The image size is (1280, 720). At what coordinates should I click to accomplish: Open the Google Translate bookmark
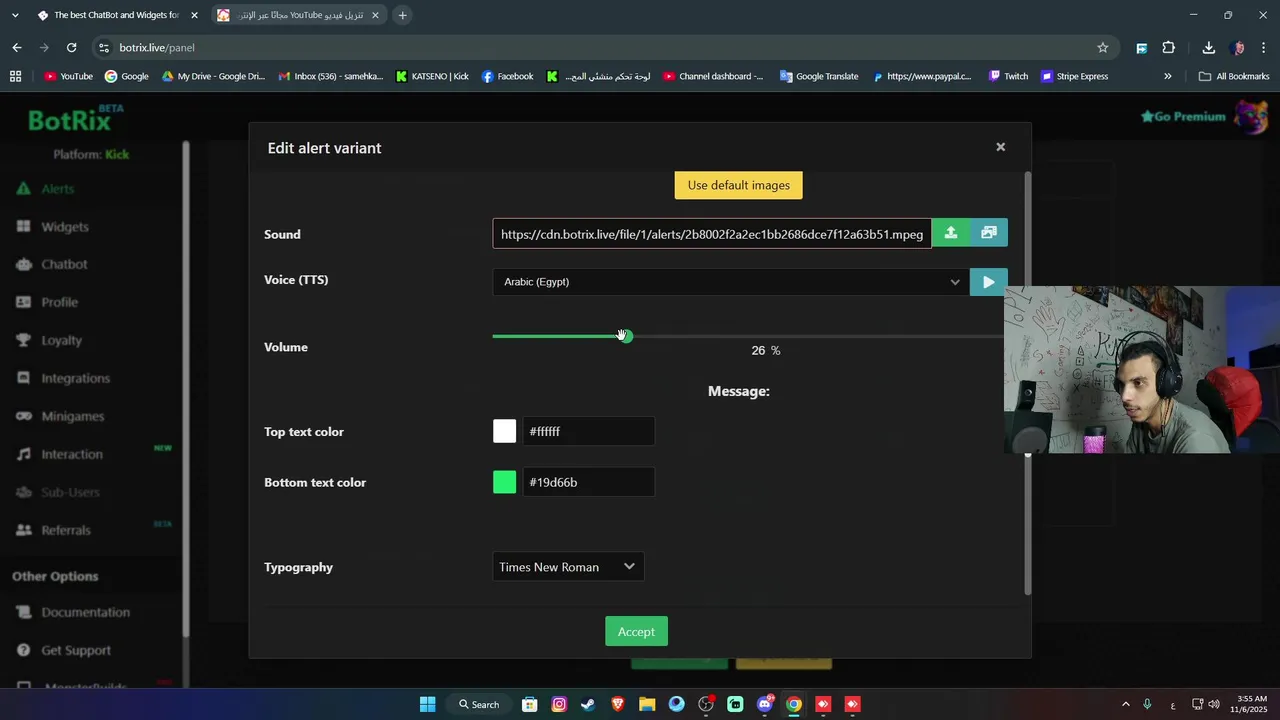[819, 76]
